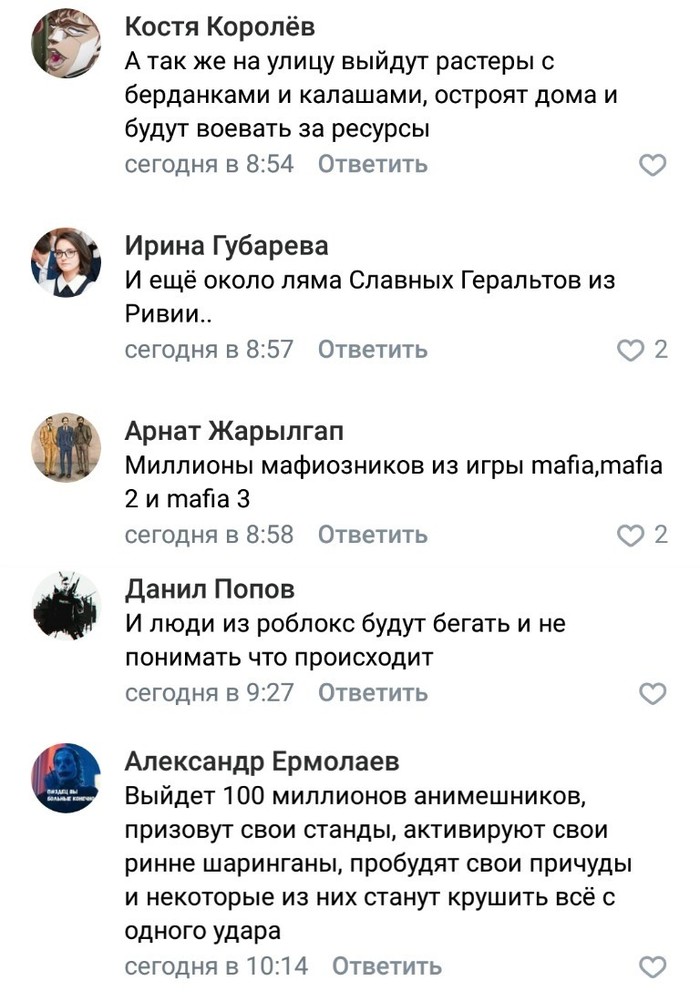Open Данил Попов's avatar

[67, 606]
